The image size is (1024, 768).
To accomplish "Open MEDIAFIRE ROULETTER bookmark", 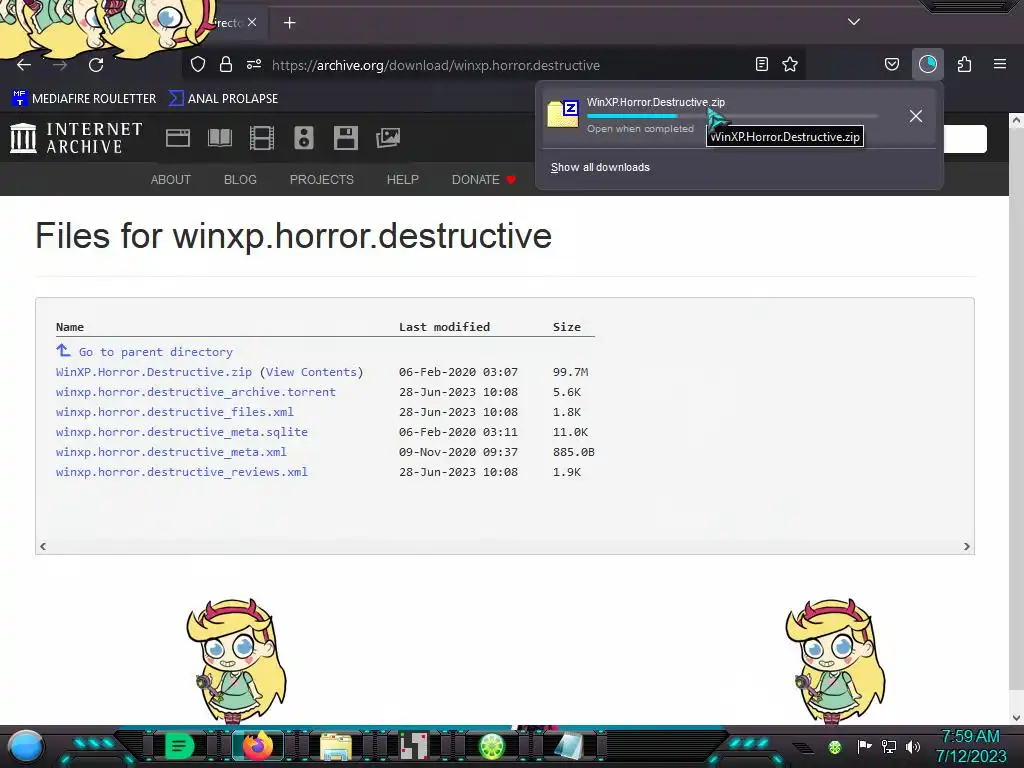I will click(x=84, y=99).
